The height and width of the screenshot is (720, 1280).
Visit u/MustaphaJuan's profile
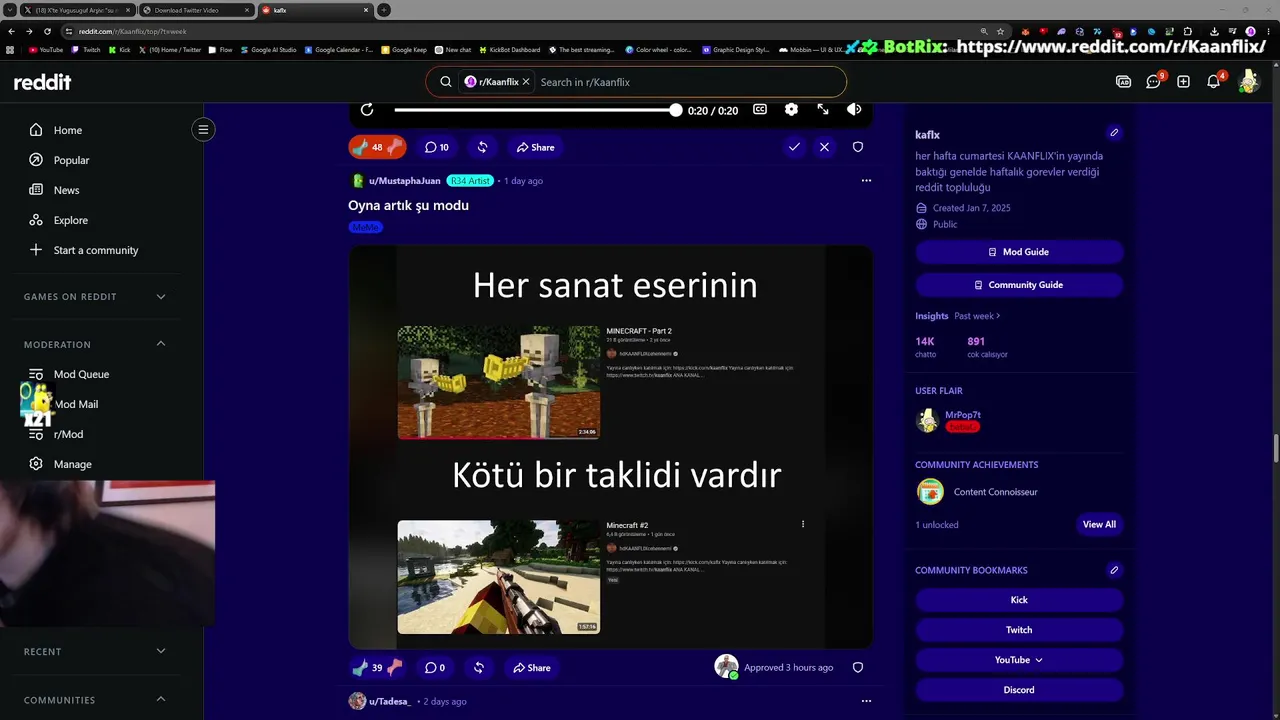[404, 181]
